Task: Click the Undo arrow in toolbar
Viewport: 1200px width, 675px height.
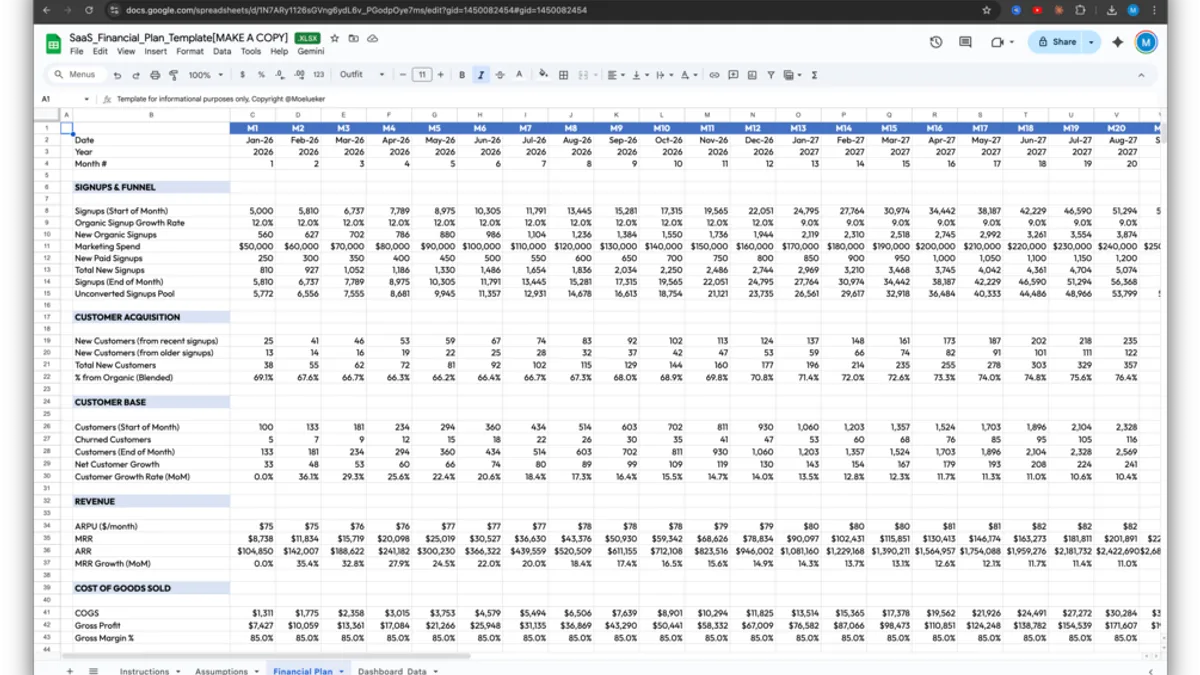Action: tap(117, 75)
